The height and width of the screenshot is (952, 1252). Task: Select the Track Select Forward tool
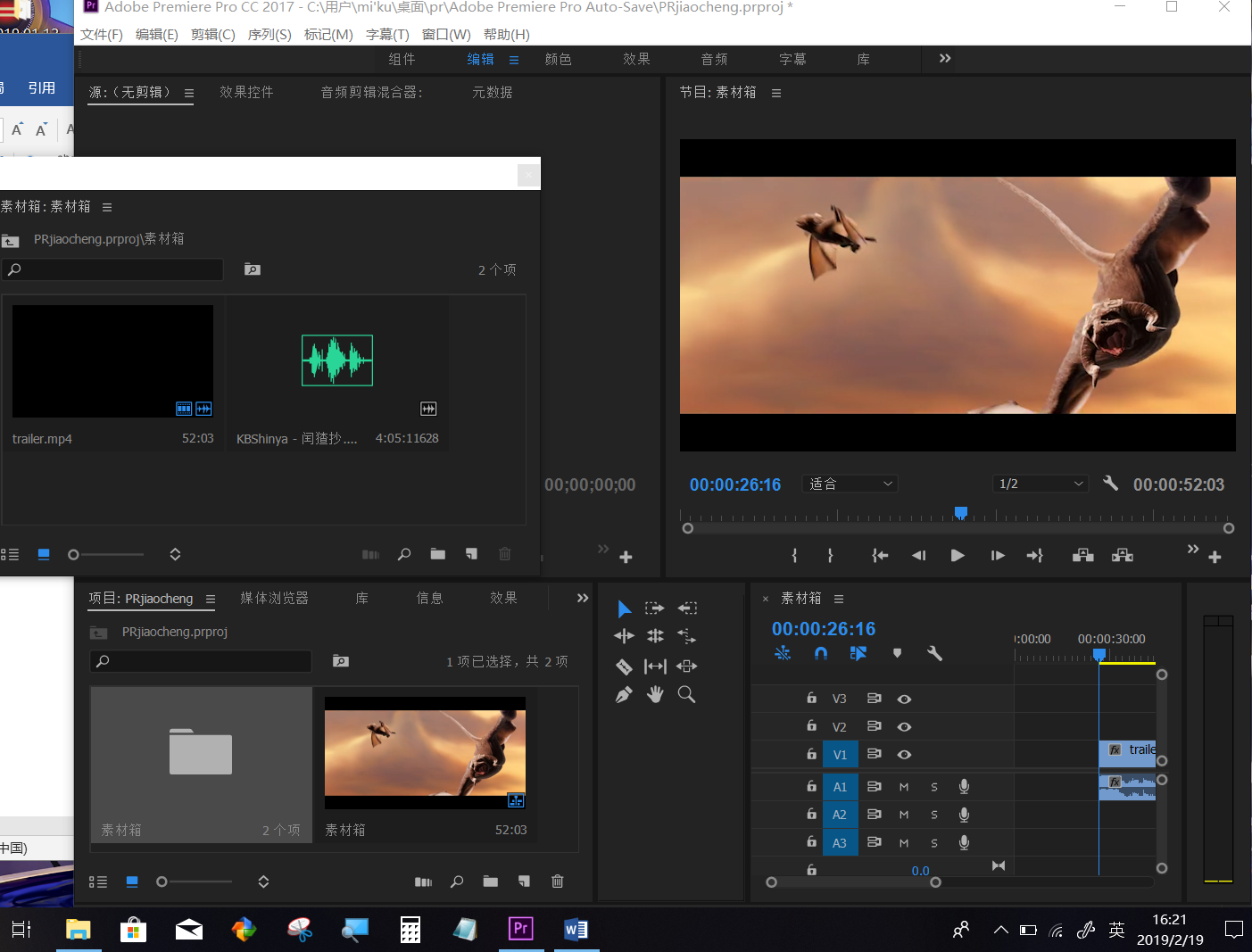655,608
